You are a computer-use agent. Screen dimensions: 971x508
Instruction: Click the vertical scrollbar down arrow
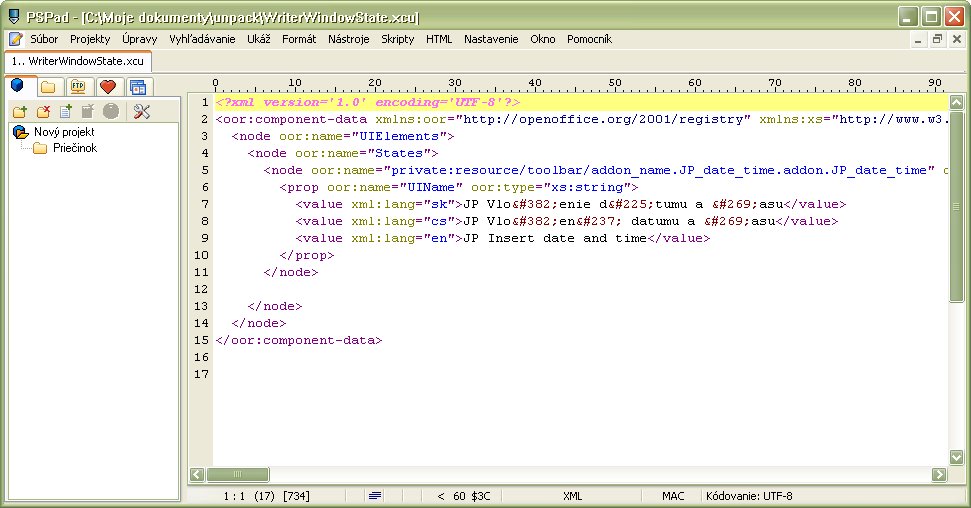click(956, 456)
